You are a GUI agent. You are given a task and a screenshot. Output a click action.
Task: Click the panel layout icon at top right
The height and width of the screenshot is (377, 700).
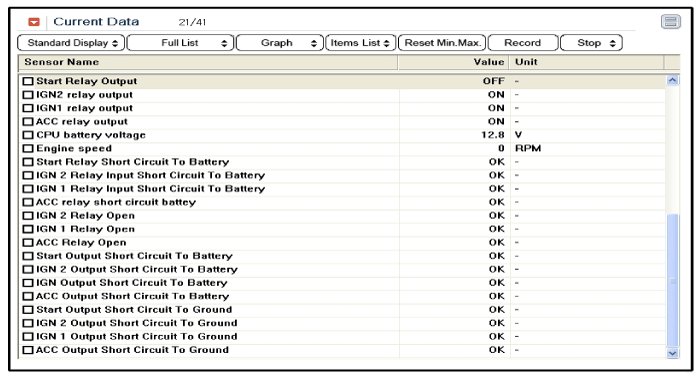671,21
